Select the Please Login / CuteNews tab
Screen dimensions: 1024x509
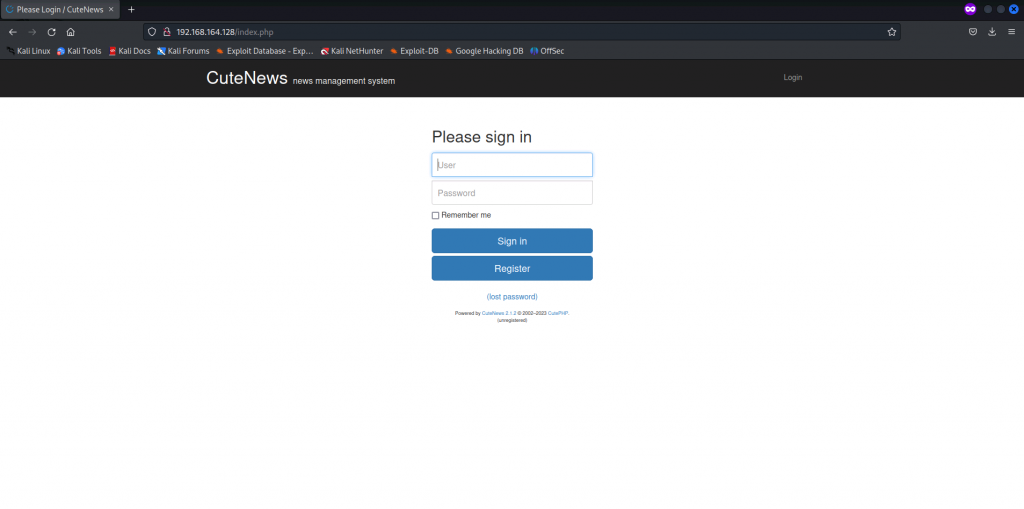60,10
